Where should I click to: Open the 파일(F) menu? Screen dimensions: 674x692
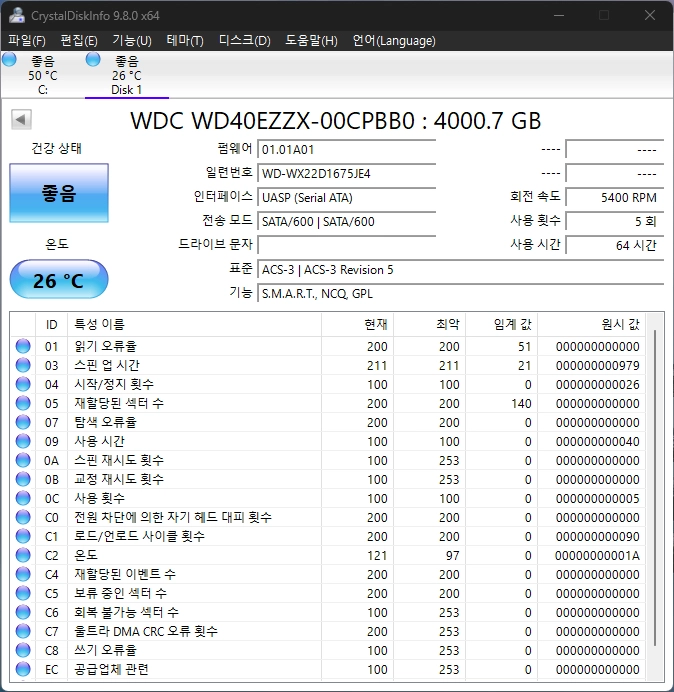27,41
